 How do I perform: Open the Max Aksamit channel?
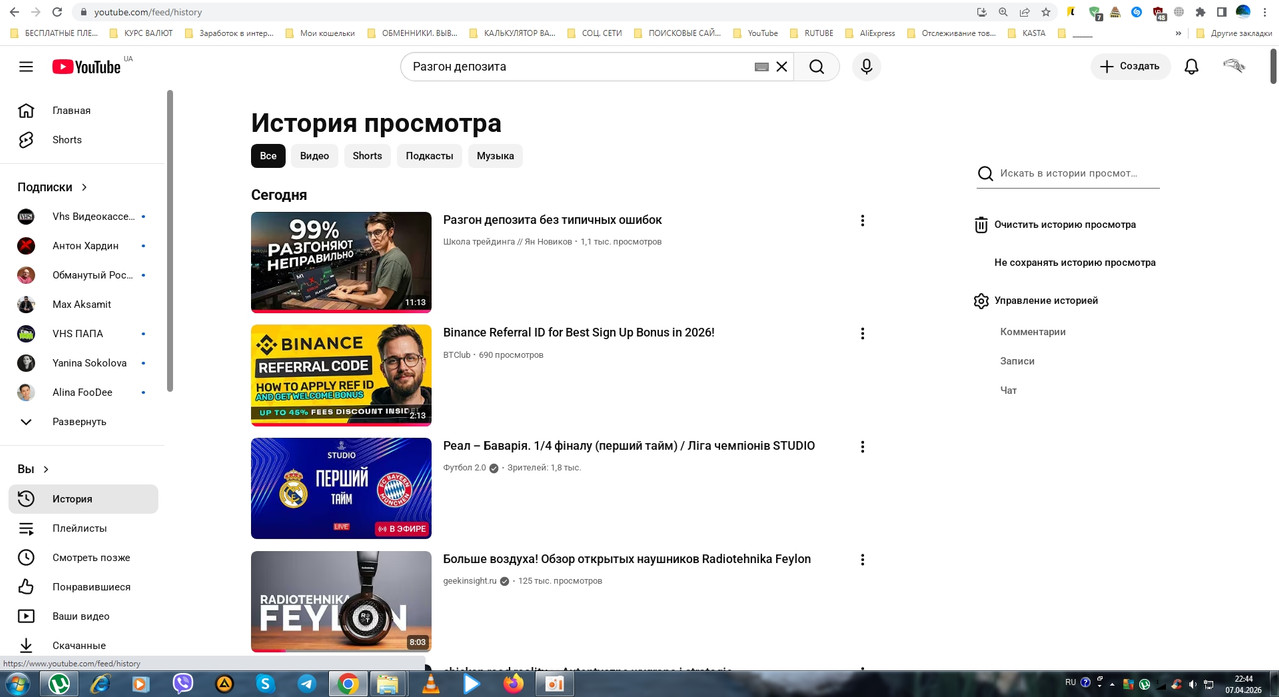(83, 304)
